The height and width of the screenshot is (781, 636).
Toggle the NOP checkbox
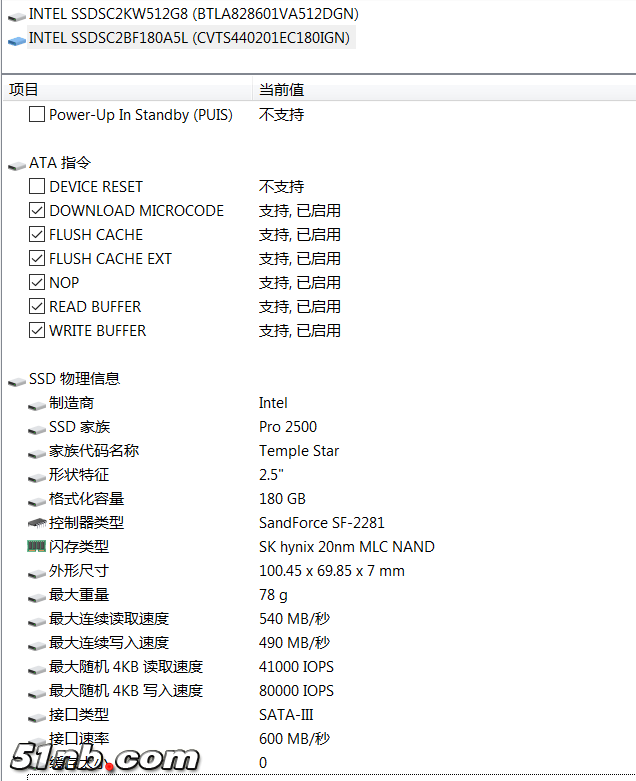coord(37,282)
